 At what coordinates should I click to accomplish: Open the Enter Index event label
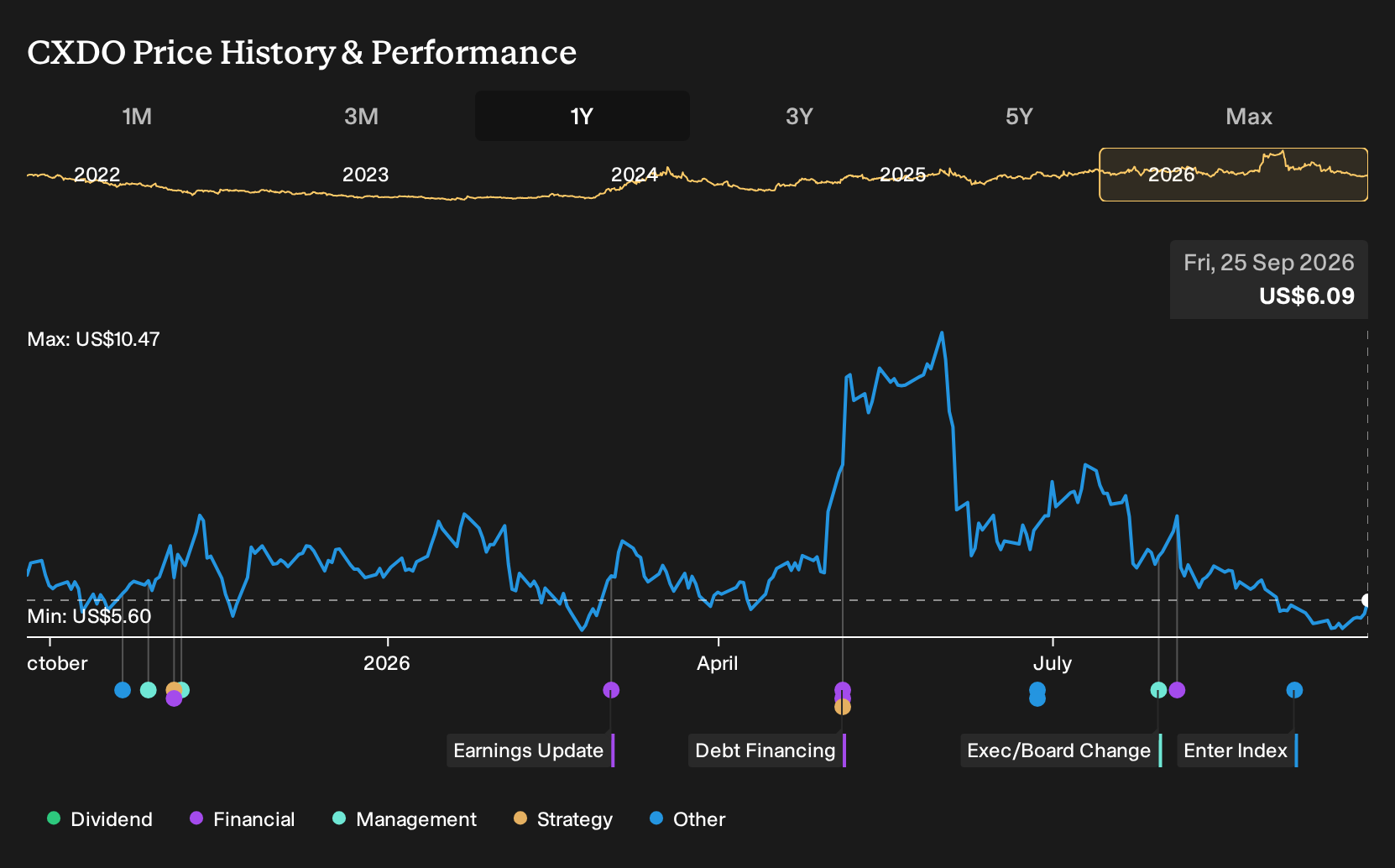point(1237,750)
